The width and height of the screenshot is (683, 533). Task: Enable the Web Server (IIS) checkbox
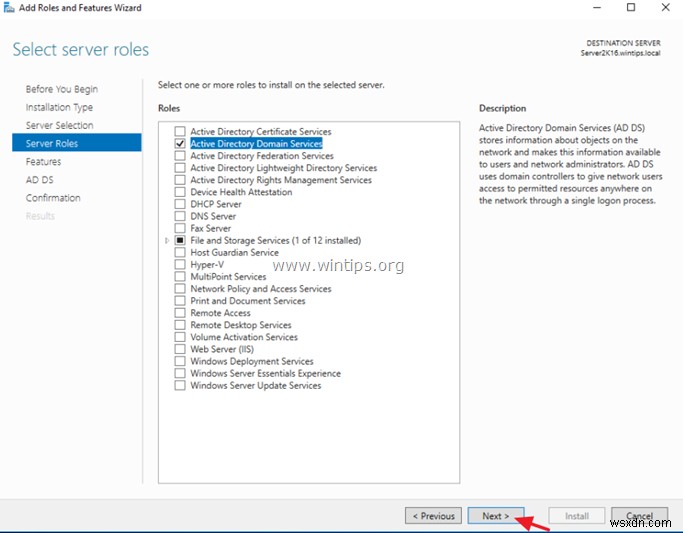(x=180, y=349)
